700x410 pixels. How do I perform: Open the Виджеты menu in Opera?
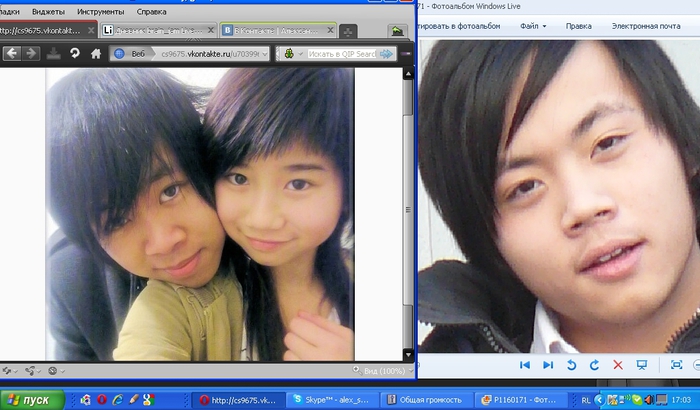(x=48, y=12)
